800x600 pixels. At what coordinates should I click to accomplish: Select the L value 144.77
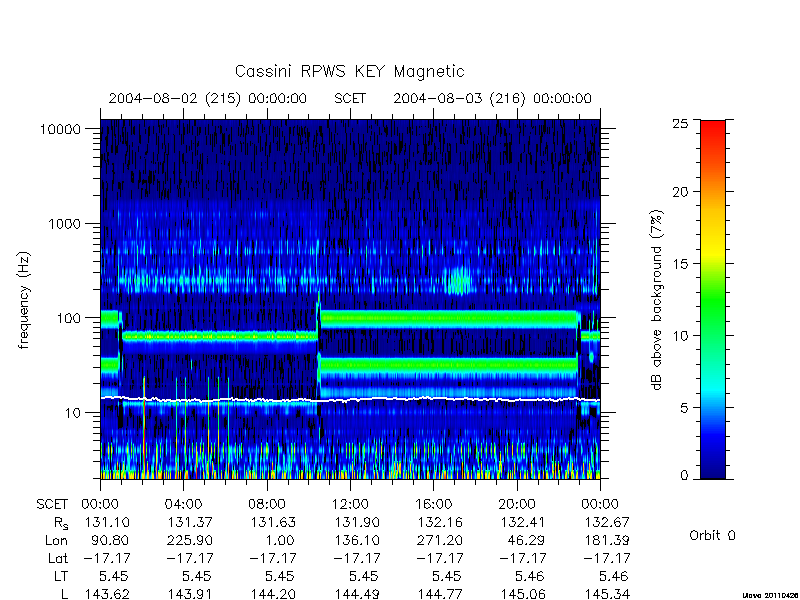[440, 594]
